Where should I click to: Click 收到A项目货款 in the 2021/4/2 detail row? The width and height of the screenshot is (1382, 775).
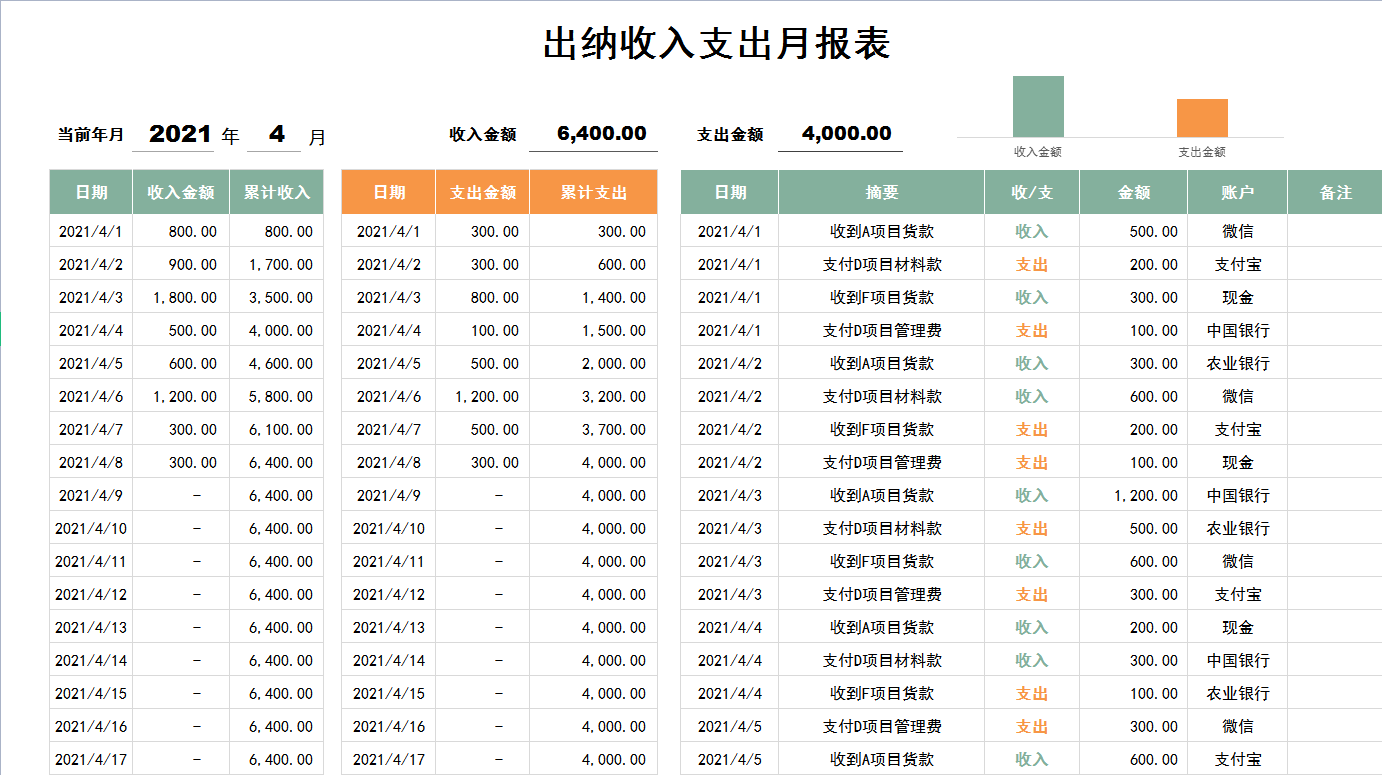pos(882,364)
